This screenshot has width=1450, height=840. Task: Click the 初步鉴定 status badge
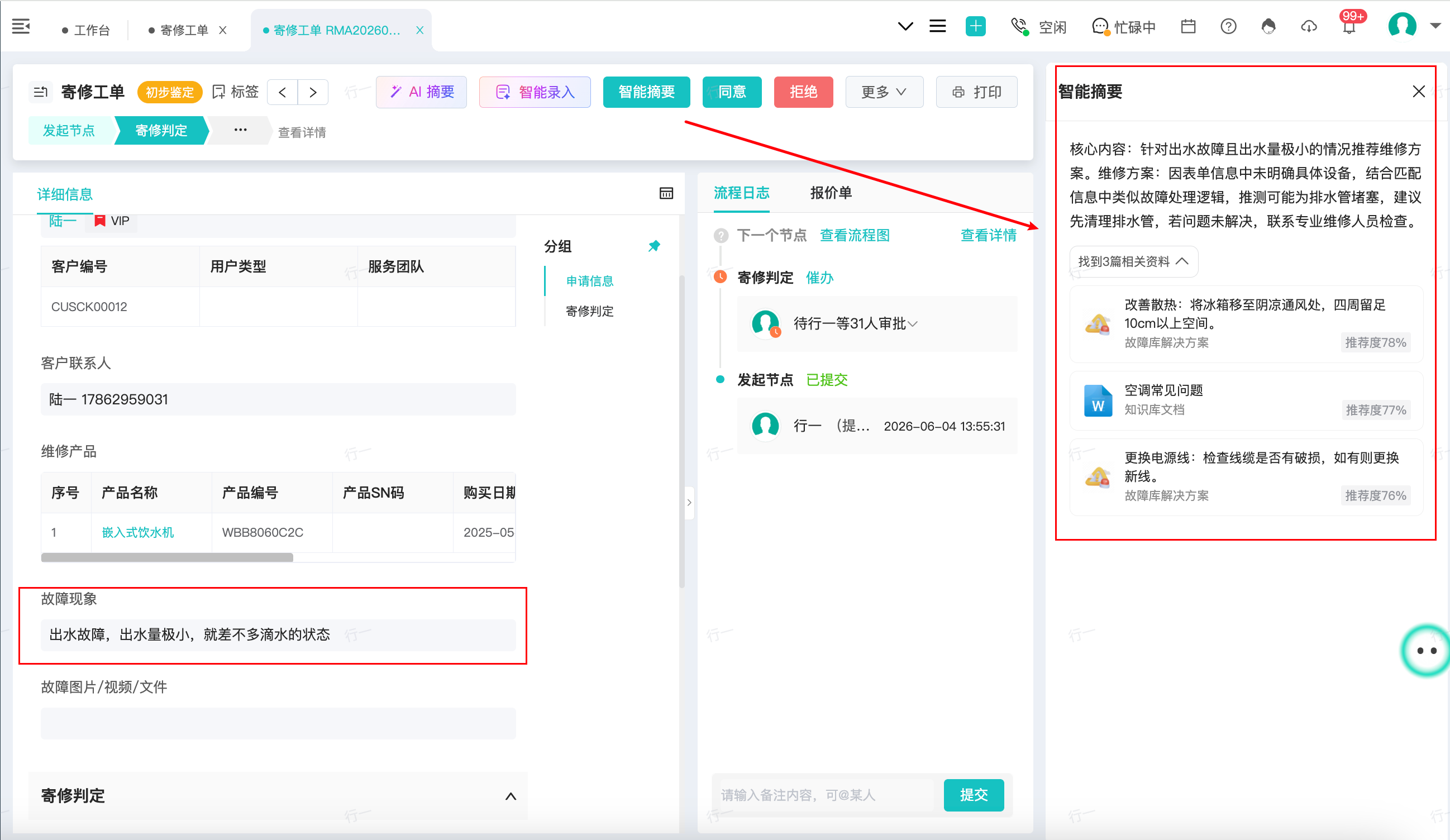[x=170, y=92]
